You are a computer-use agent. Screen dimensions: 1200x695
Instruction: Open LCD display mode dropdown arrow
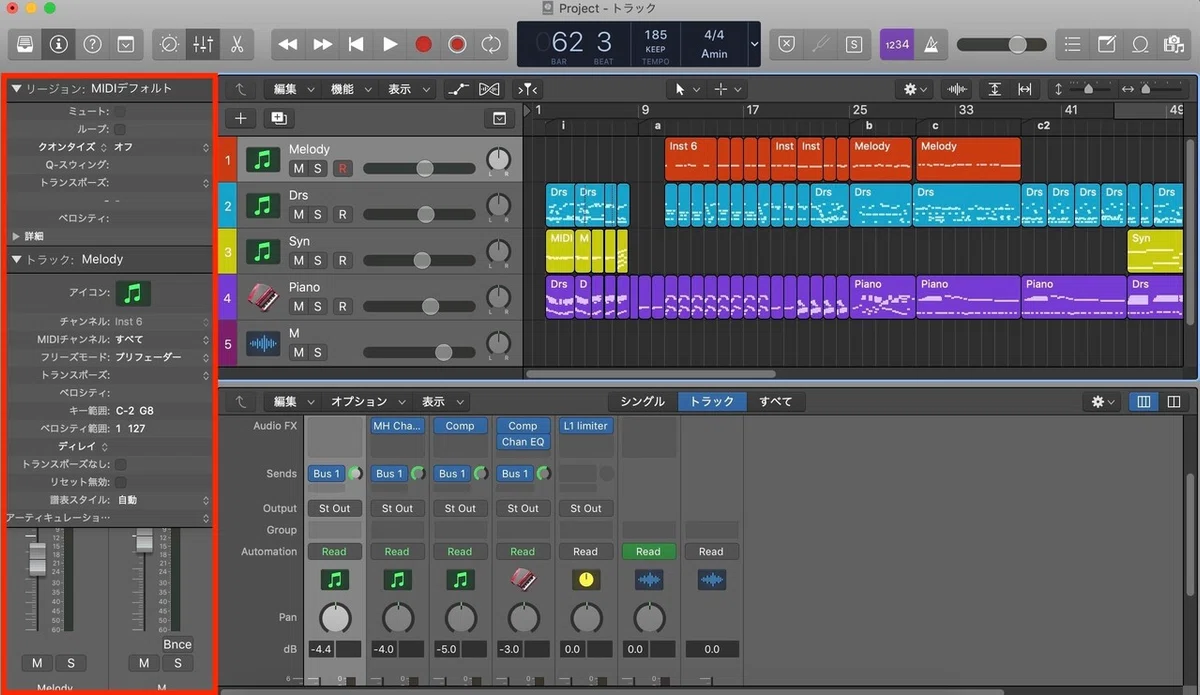(x=754, y=44)
